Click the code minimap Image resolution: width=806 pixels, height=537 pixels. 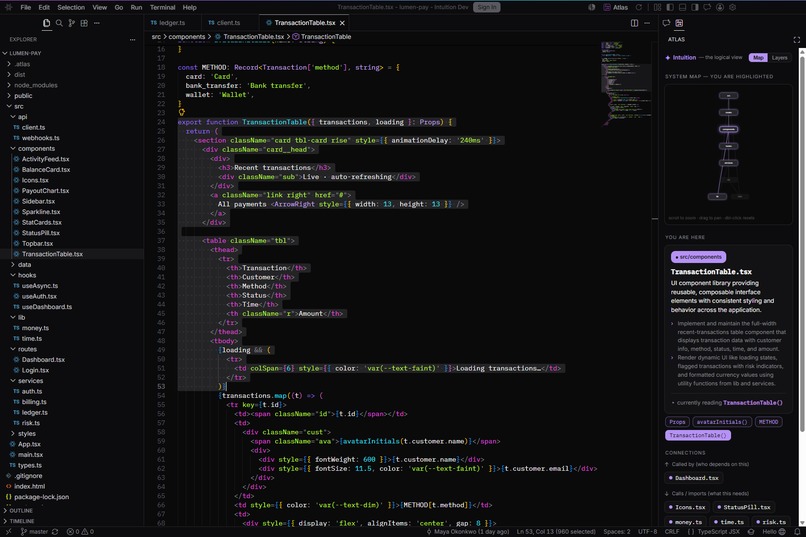(626, 84)
